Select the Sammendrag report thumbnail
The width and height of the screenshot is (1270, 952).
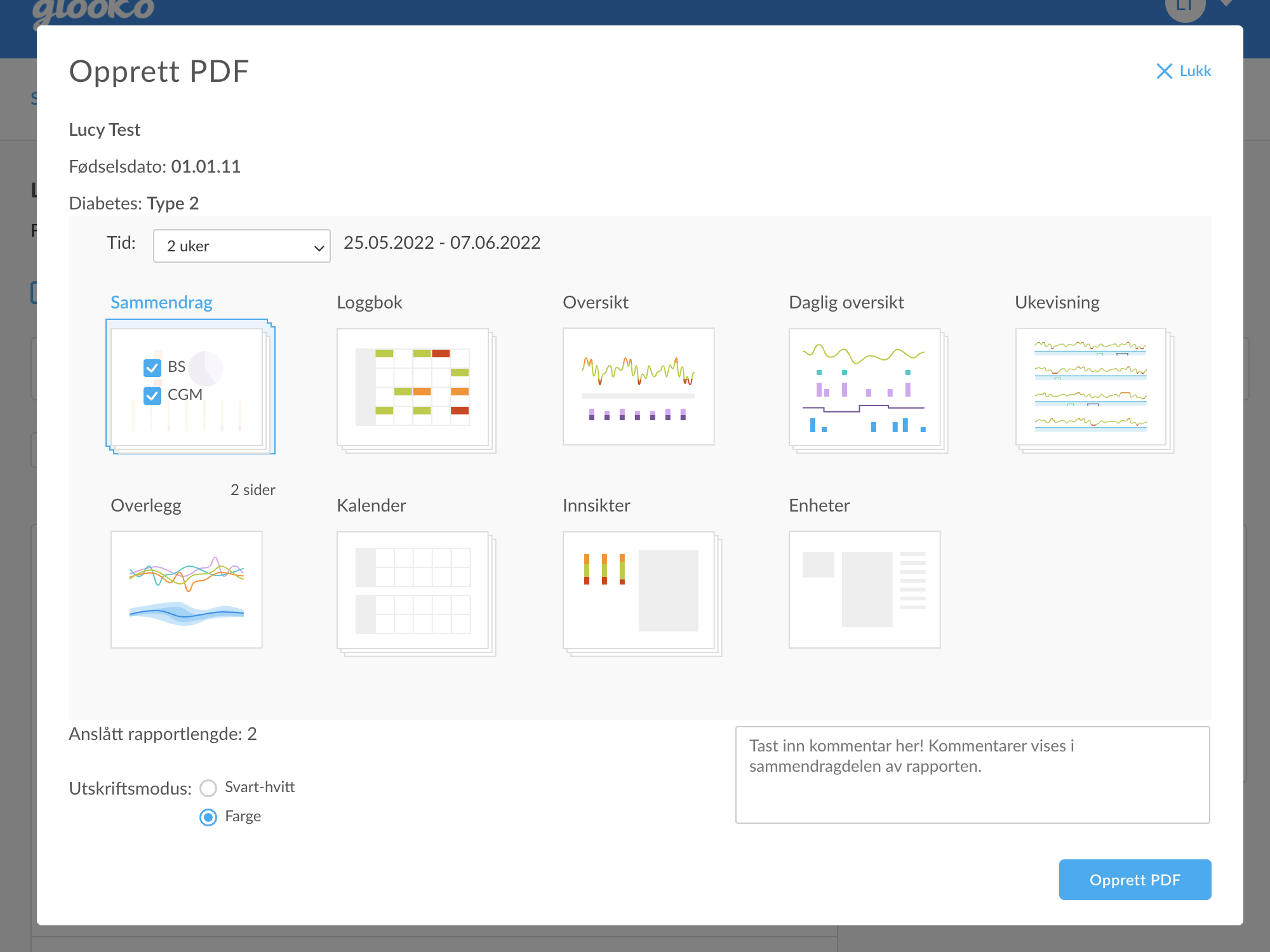[190, 387]
